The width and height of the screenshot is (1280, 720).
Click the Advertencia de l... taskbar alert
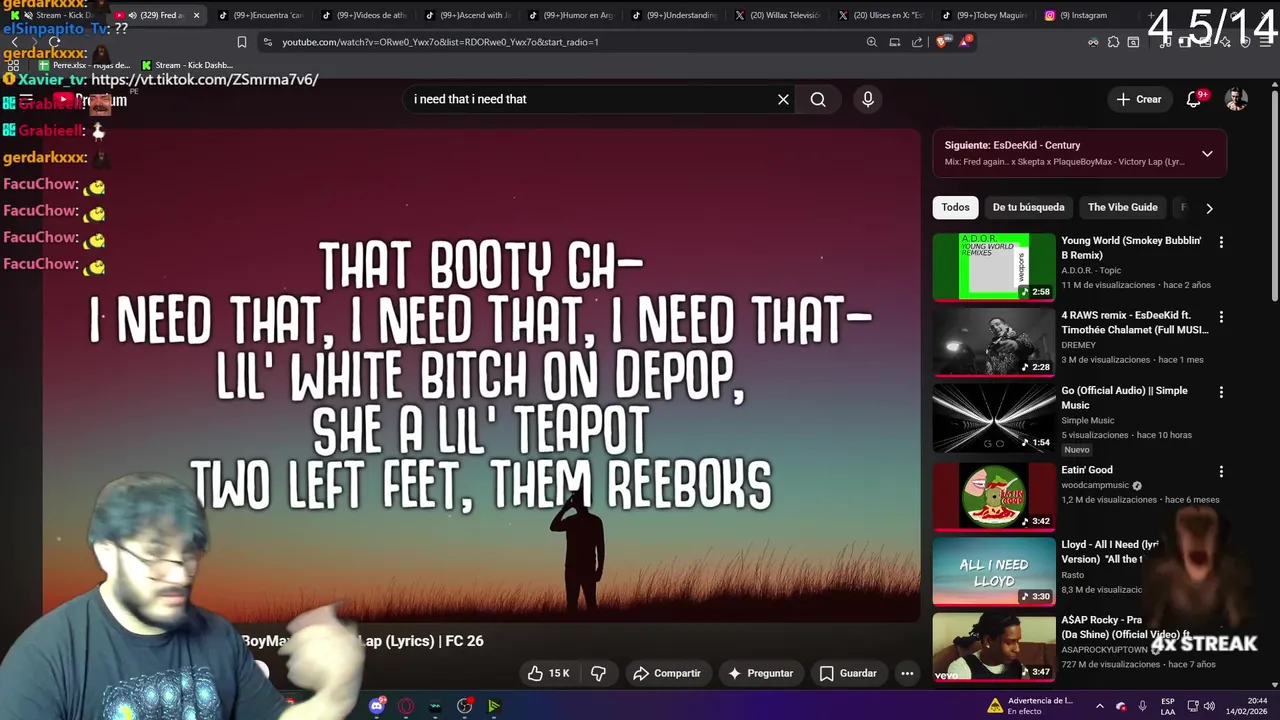pos(1031,706)
